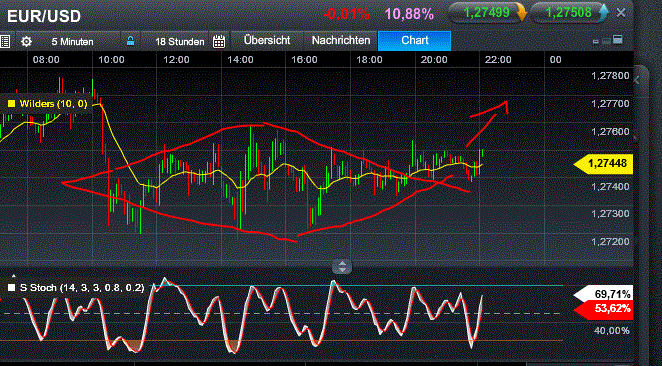Close the EUR/USD chart panel
The image size is (662, 366).
[621, 13]
